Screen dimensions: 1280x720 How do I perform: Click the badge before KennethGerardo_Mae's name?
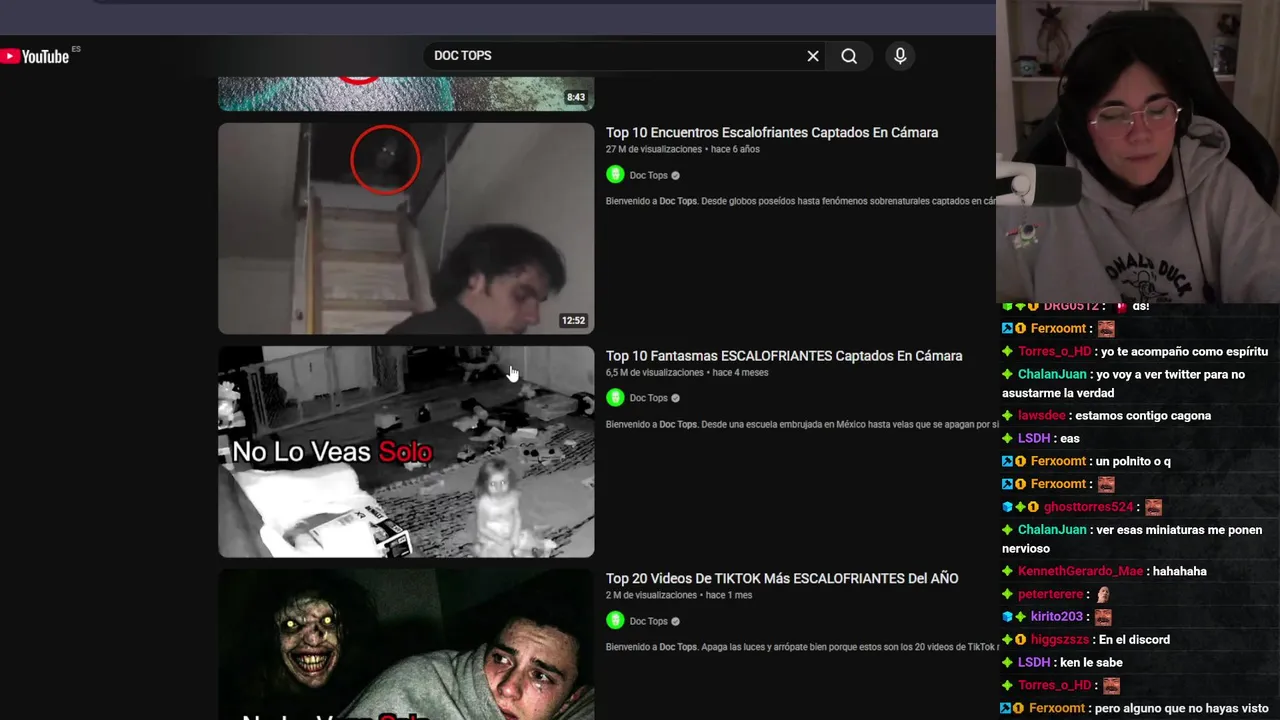(1008, 571)
